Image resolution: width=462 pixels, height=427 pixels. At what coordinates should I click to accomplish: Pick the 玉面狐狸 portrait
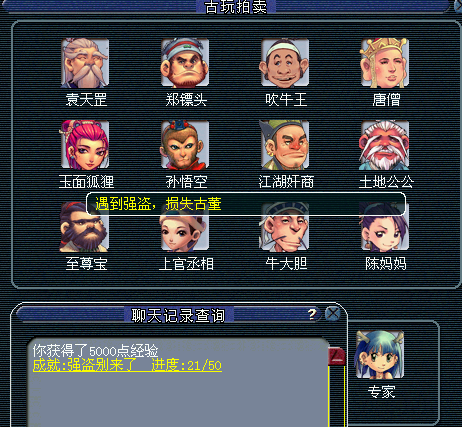pyautogui.click(x=85, y=145)
